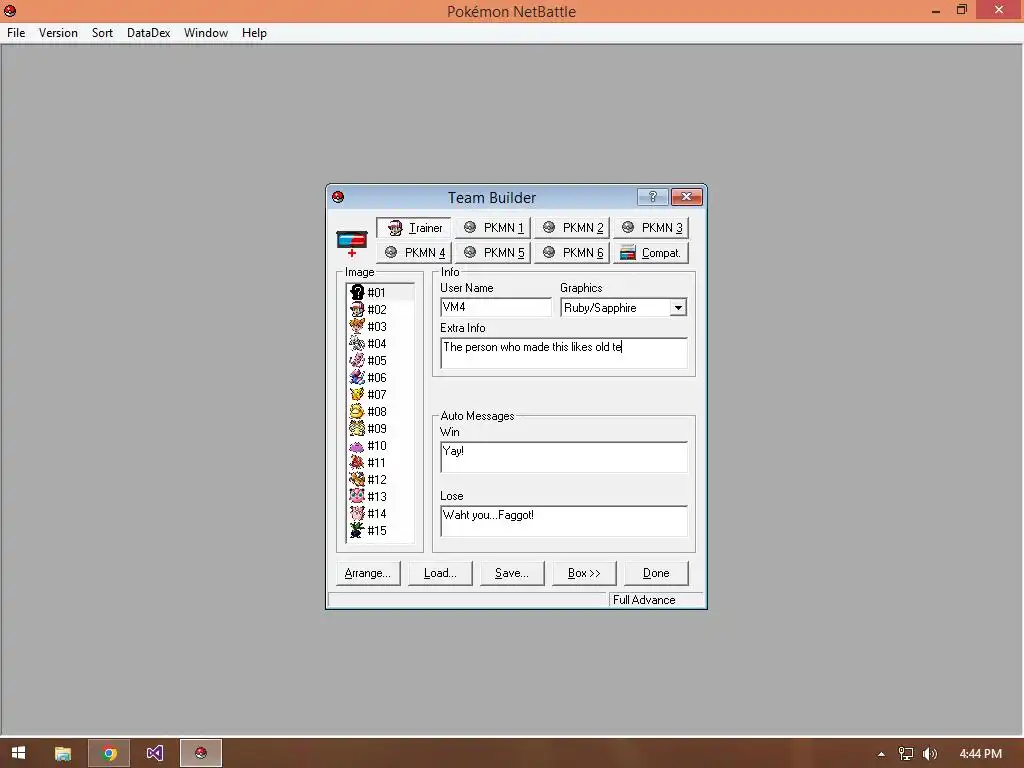
Task: Open the Graphics dropdown arrow
Action: (679, 308)
